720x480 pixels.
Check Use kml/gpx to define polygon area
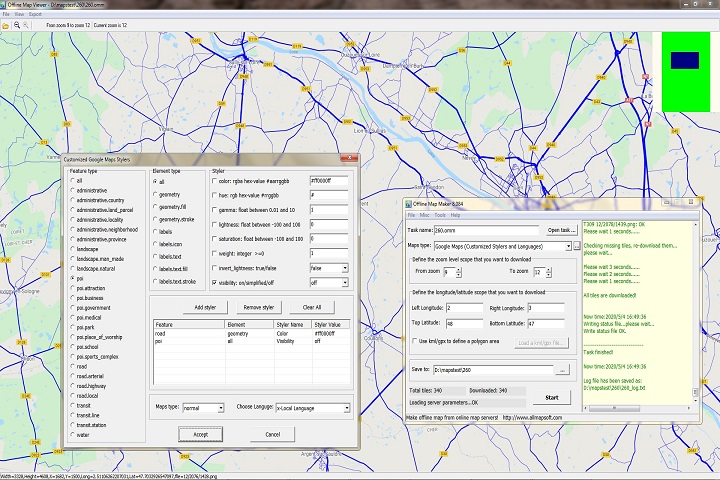pyautogui.click(x=412, y=342)
